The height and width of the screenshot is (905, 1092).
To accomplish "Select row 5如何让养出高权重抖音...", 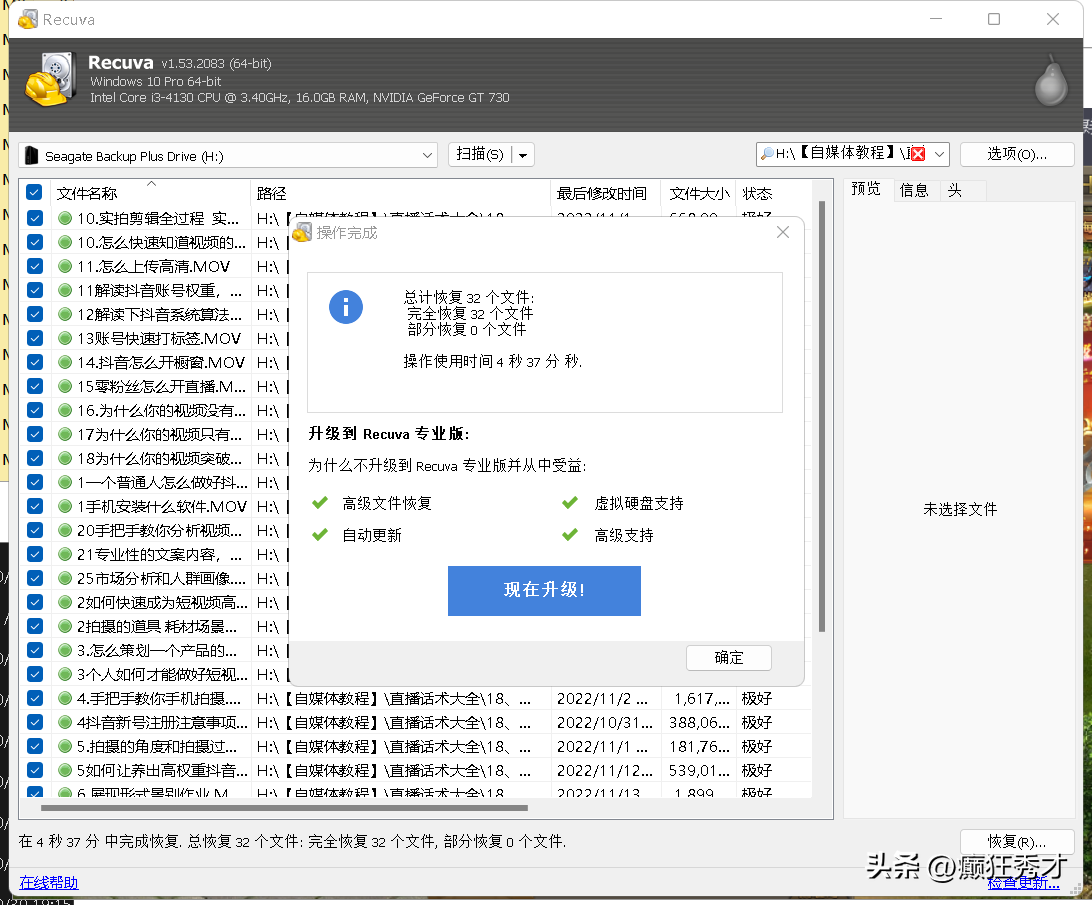I will tap(160, 770).
